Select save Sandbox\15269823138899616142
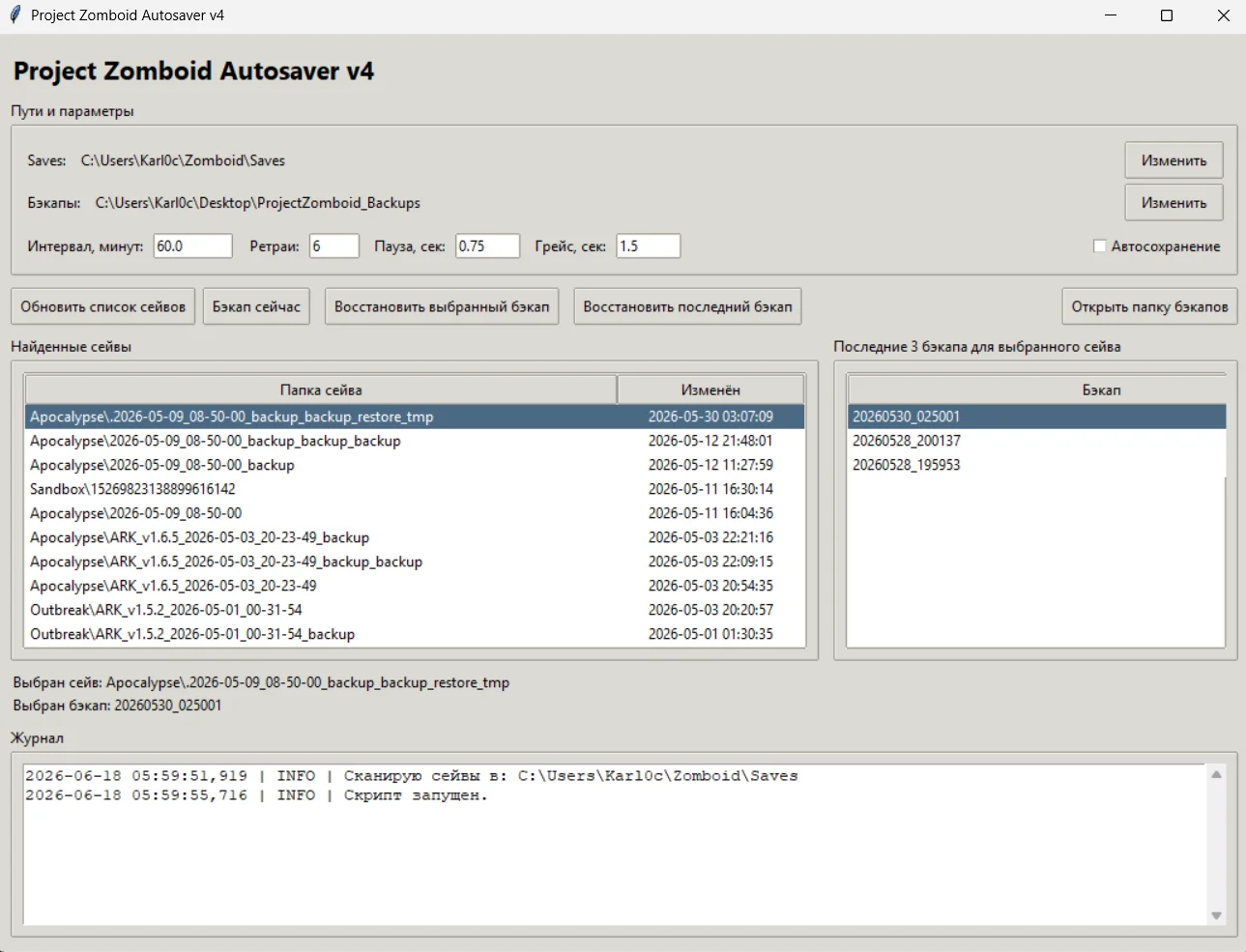The image size is (1246, 952). coord(415,489)
